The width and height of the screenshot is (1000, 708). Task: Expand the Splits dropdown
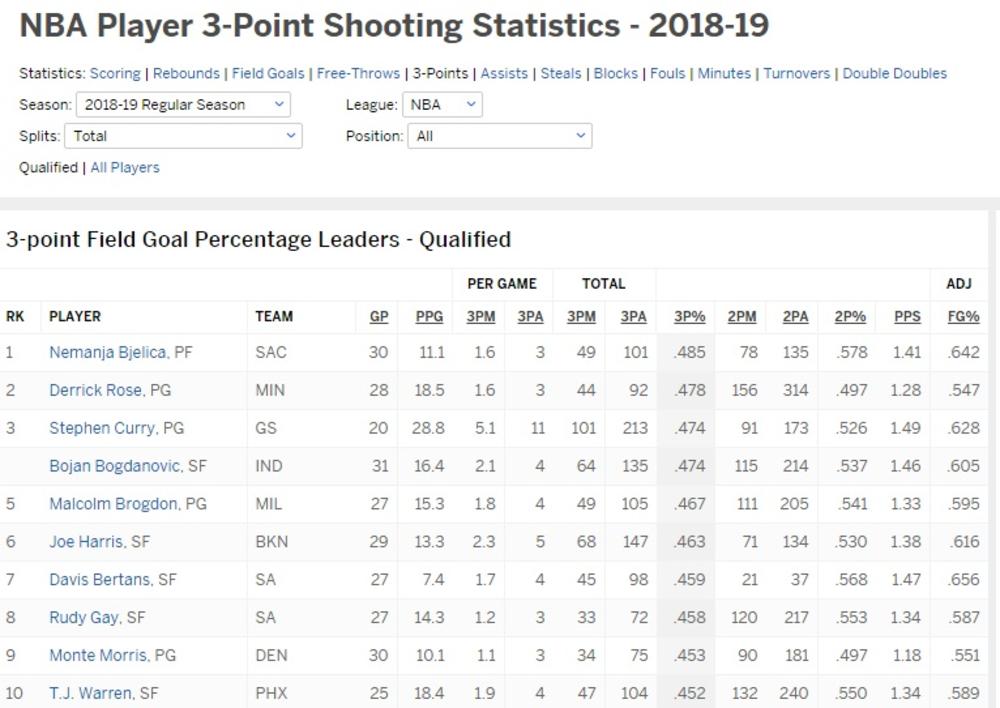(182, 136)
